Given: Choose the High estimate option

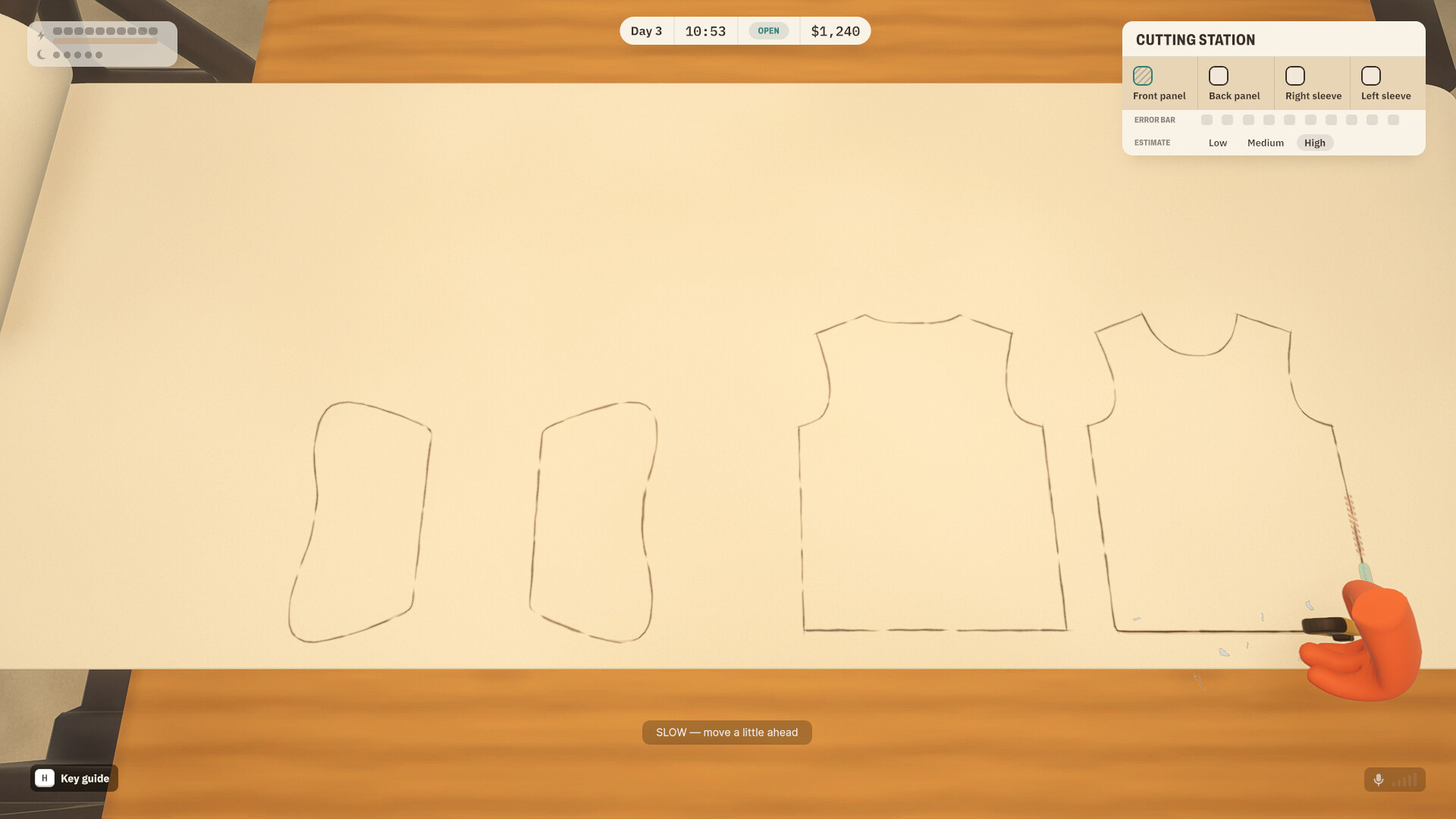Looking at the screenshot, I should (x=1314, y=143).
